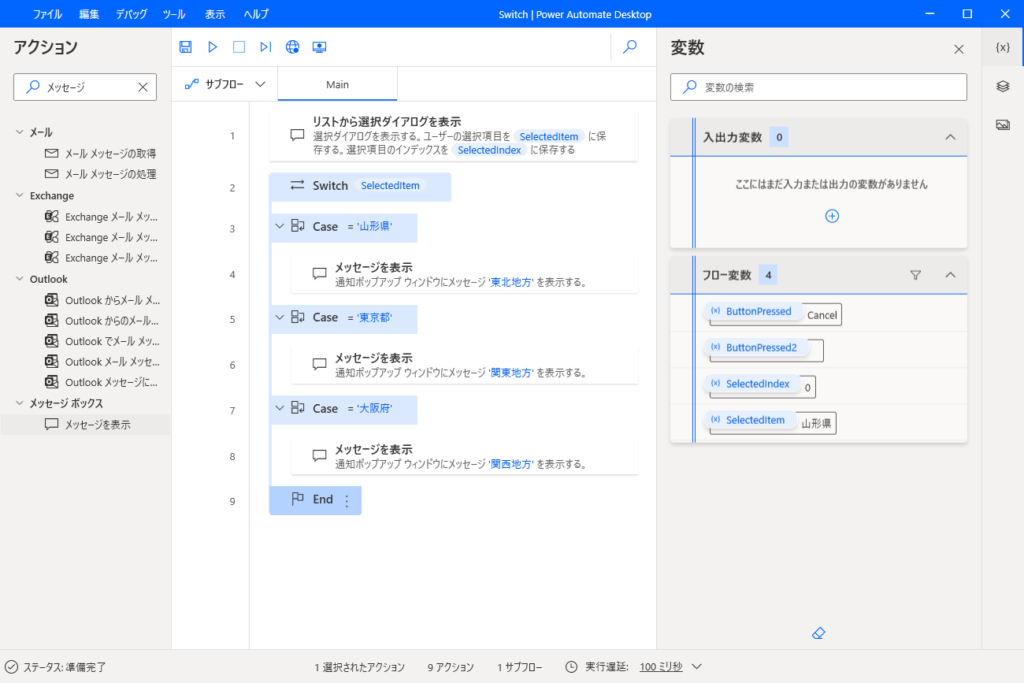Click the End flag icon
Screen dimensions: 1024x683
[x=298, y=499]
